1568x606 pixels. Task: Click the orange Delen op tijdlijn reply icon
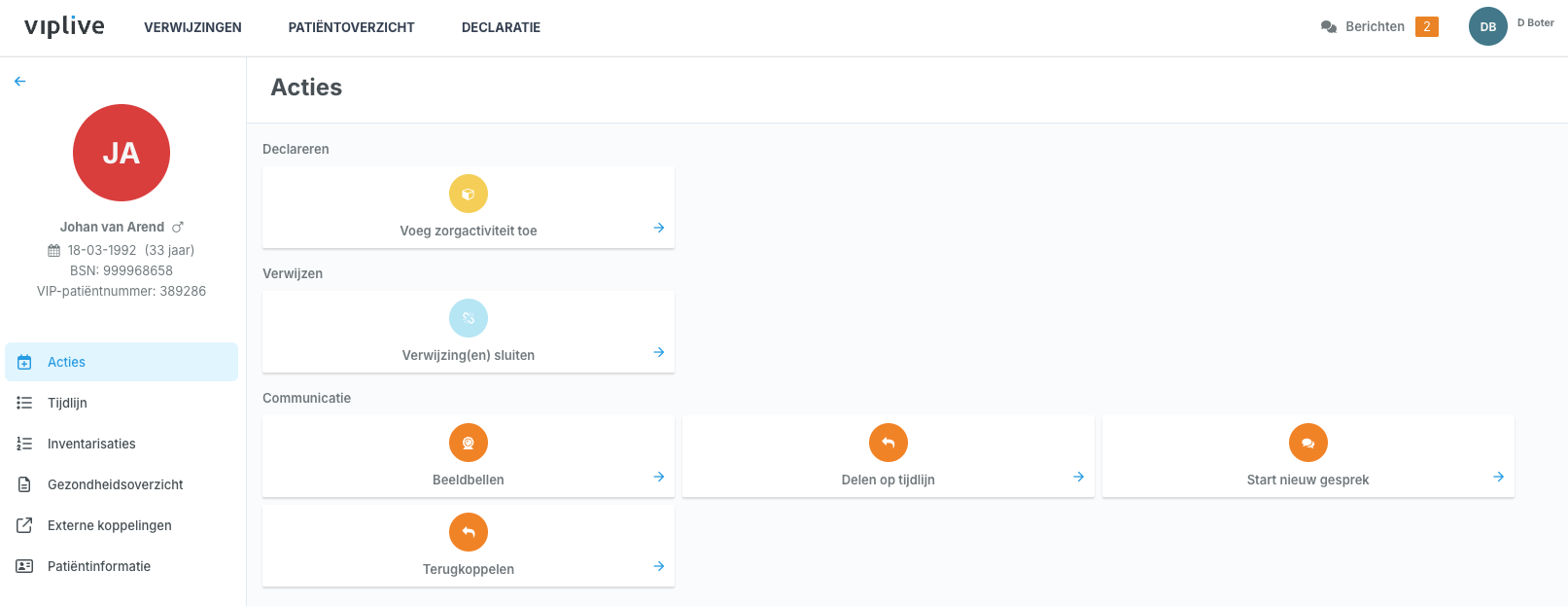click(889, 443)
